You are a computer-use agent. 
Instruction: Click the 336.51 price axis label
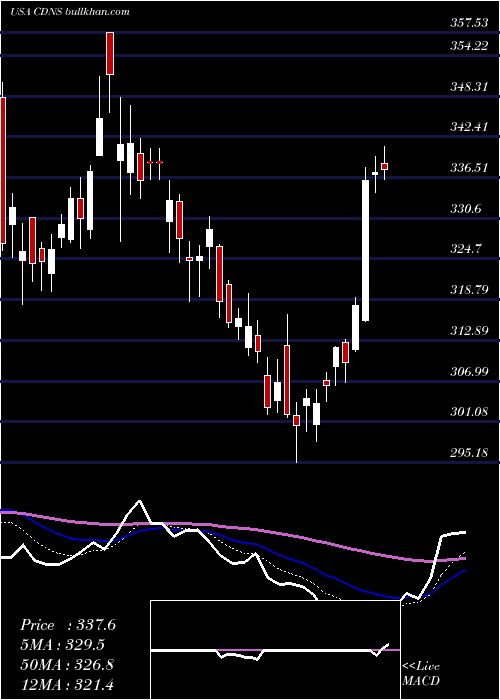[469, 168]
